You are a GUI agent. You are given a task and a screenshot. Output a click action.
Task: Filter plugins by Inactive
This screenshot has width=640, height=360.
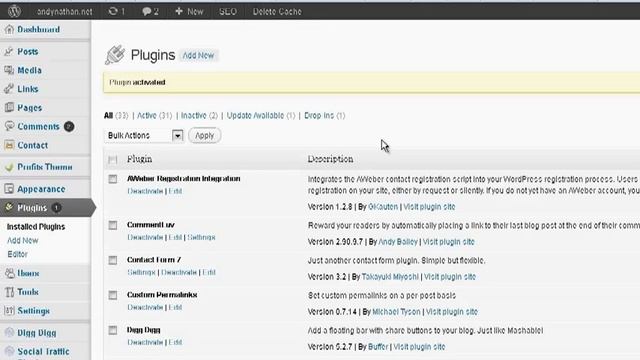tap(193, 116)
